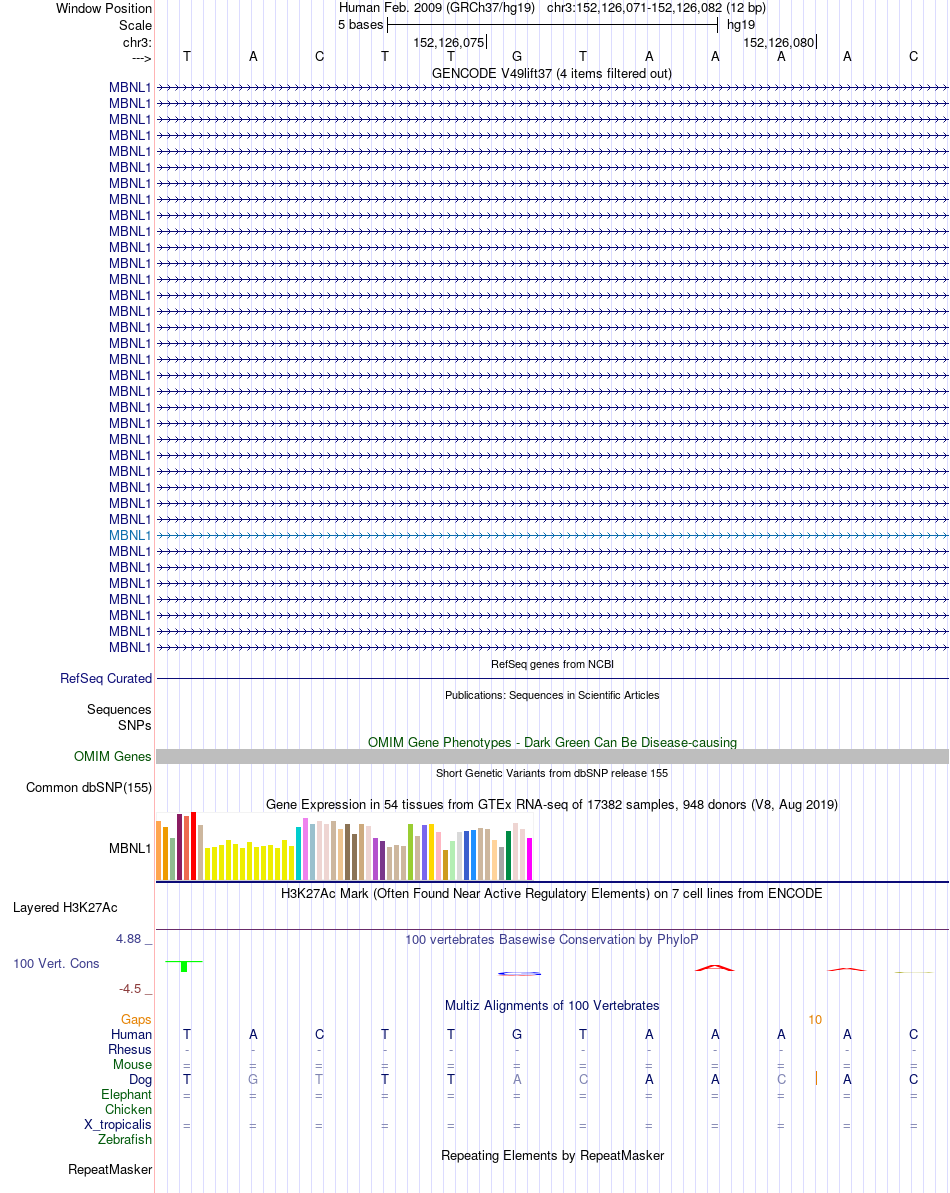This screenshot has width=950, height=1193.
Task: Open the OMIM Gene Phenotypes track title
Action: [552, 743]
